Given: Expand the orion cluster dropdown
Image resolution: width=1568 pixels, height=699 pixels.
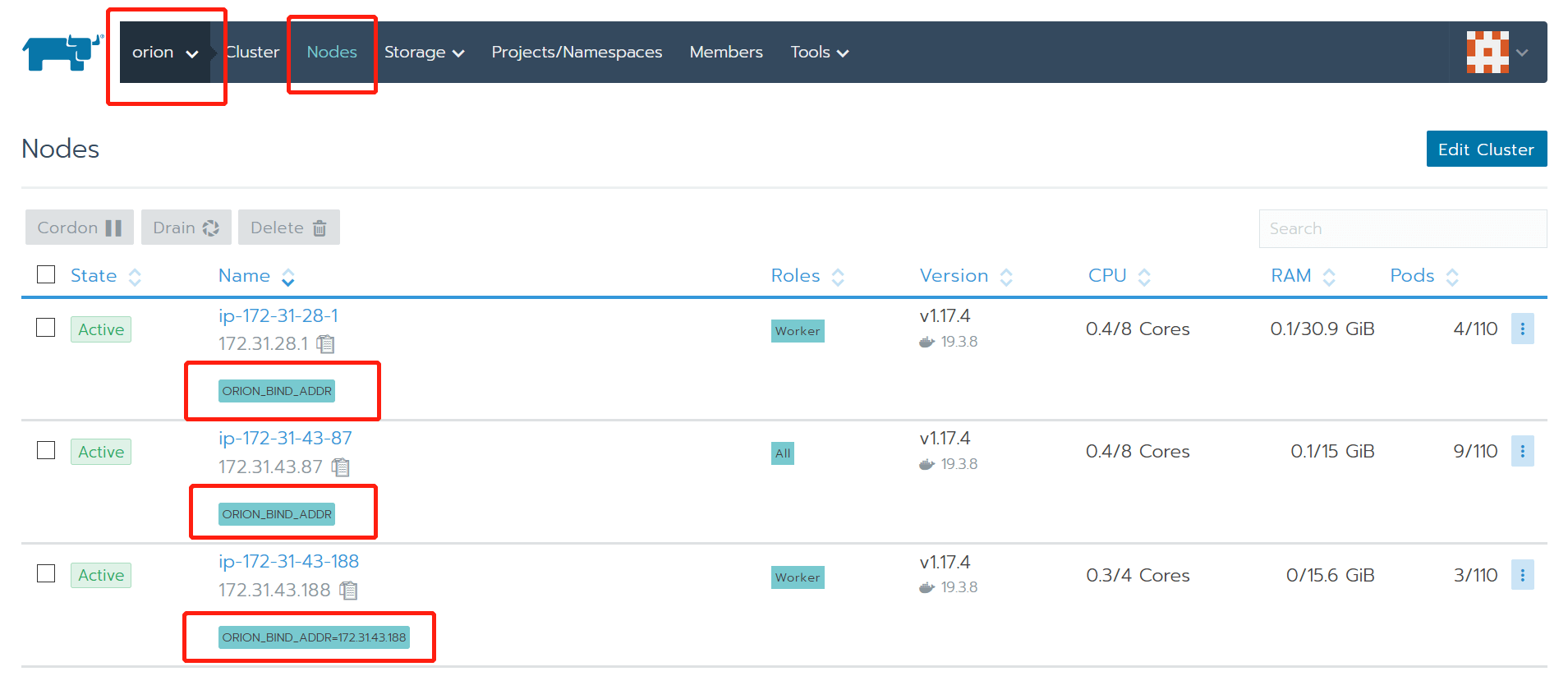Looking at the screenshot, I should pos(165,53).
